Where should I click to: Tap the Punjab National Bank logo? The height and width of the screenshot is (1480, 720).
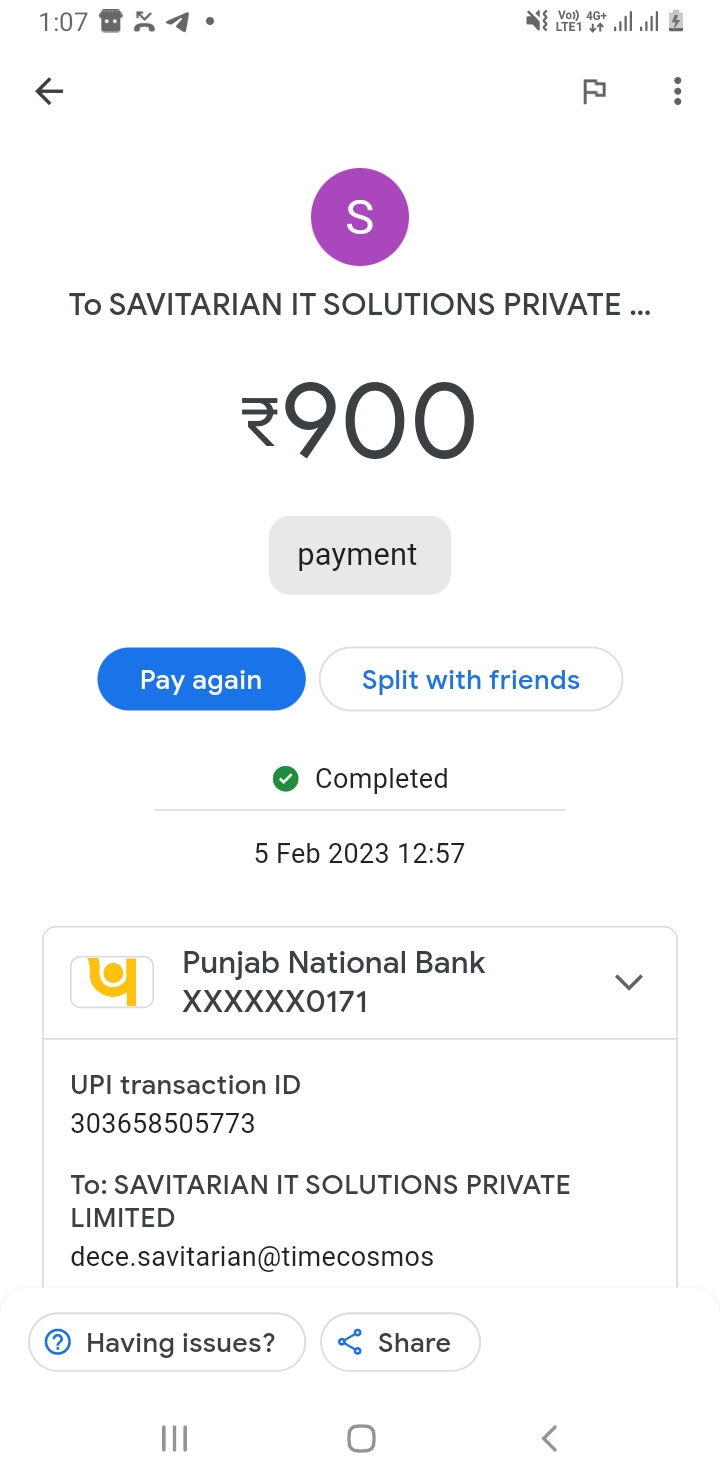click(112, 981)
